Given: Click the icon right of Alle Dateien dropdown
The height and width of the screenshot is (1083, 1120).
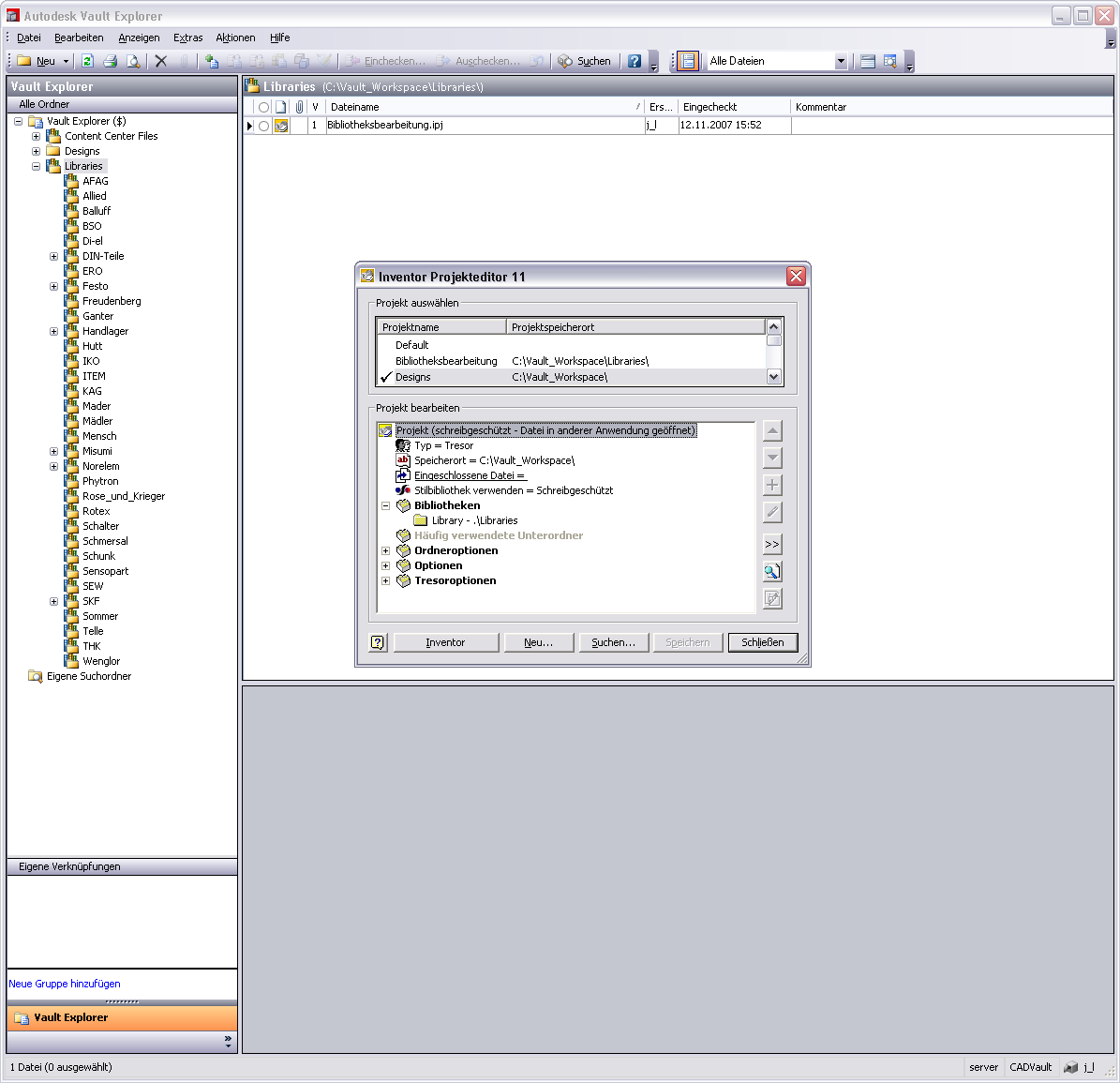Looking at the screenshot, I should [x=868, y=62].
